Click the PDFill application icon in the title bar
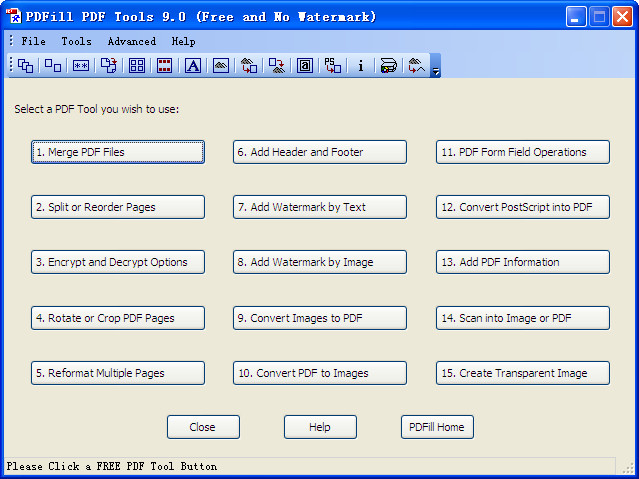639x479 pixels. click(13, 16)
